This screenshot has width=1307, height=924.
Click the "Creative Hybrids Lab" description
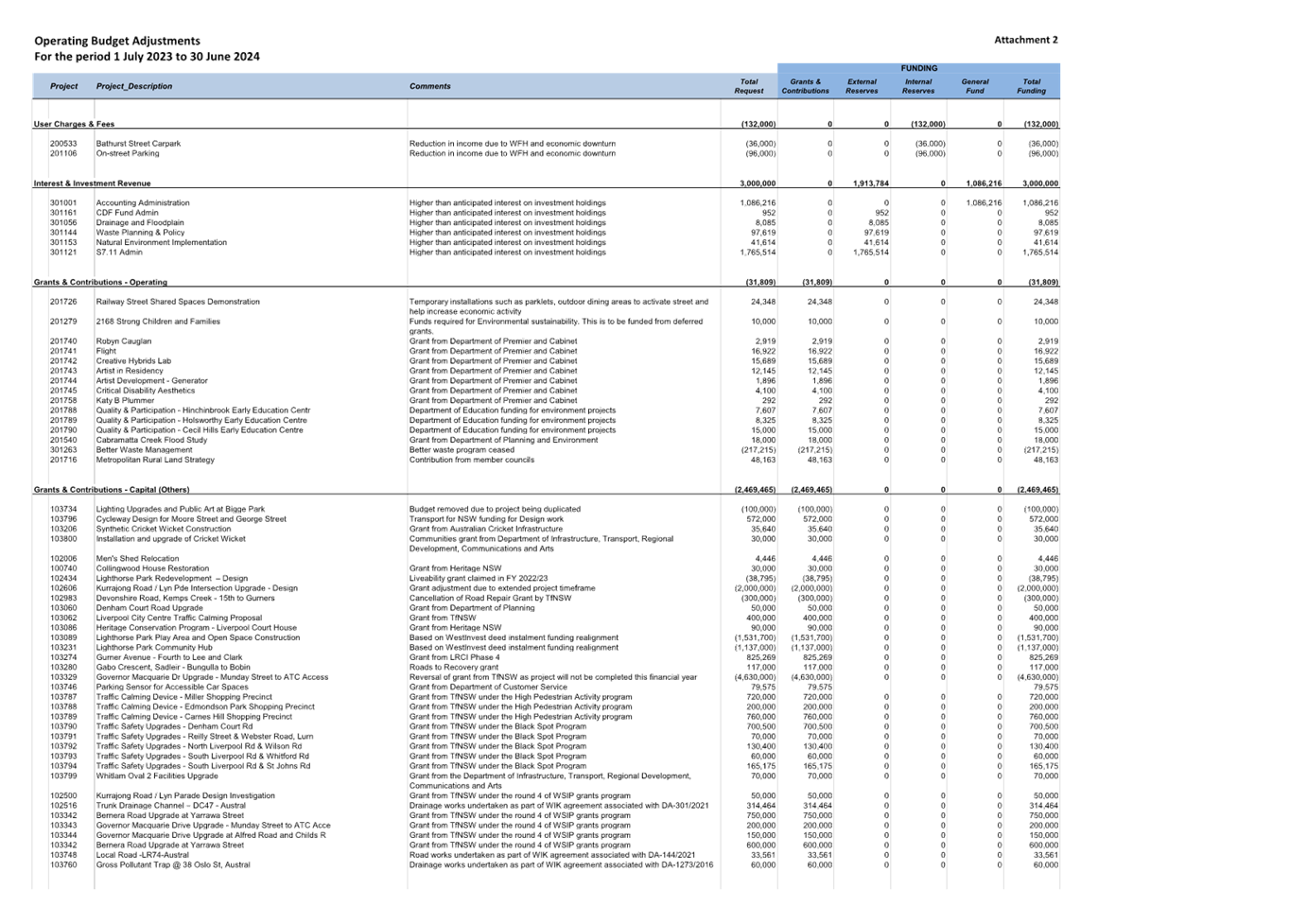coord(133,361)
